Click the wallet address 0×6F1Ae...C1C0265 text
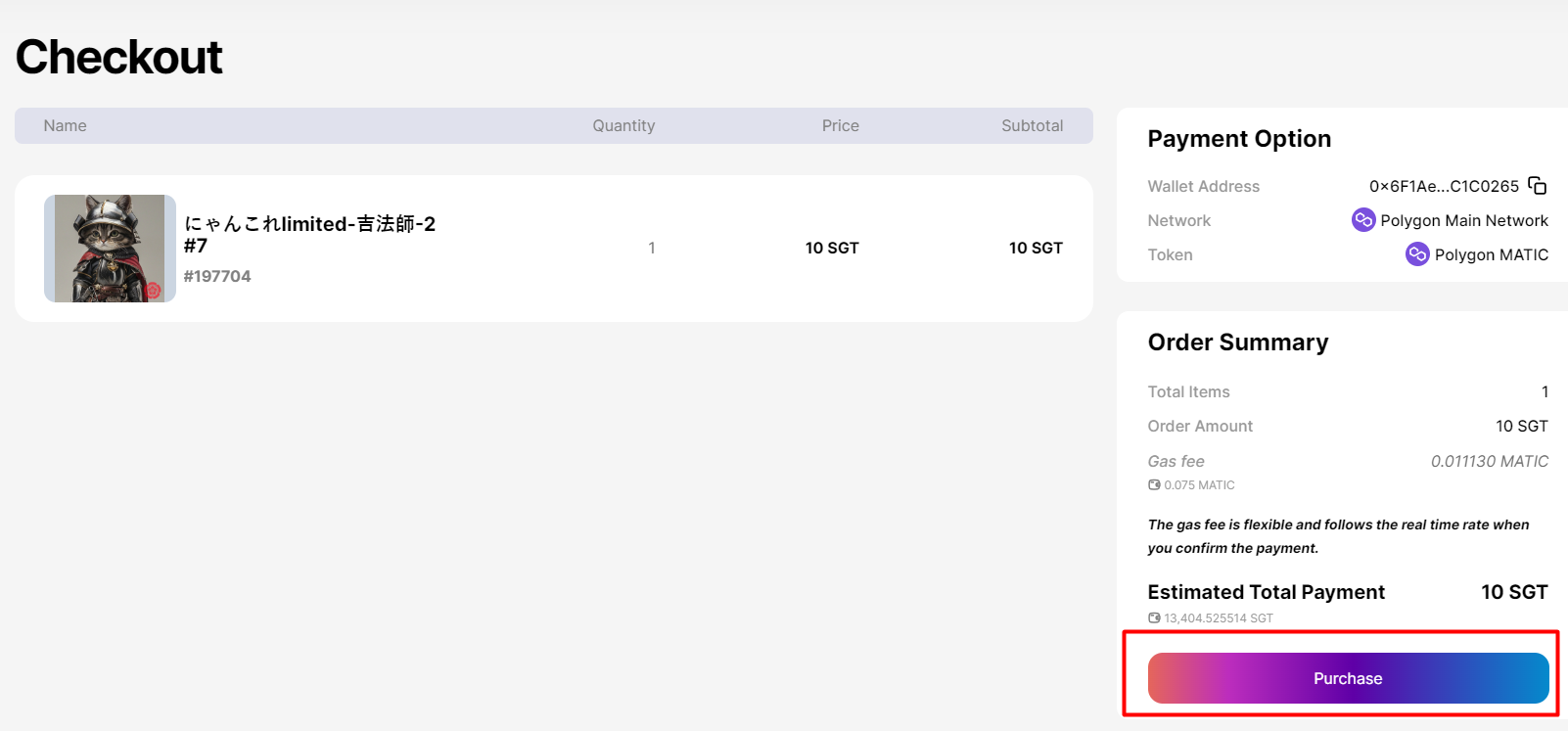The image size is (1568, 731). coord(1444,186)
